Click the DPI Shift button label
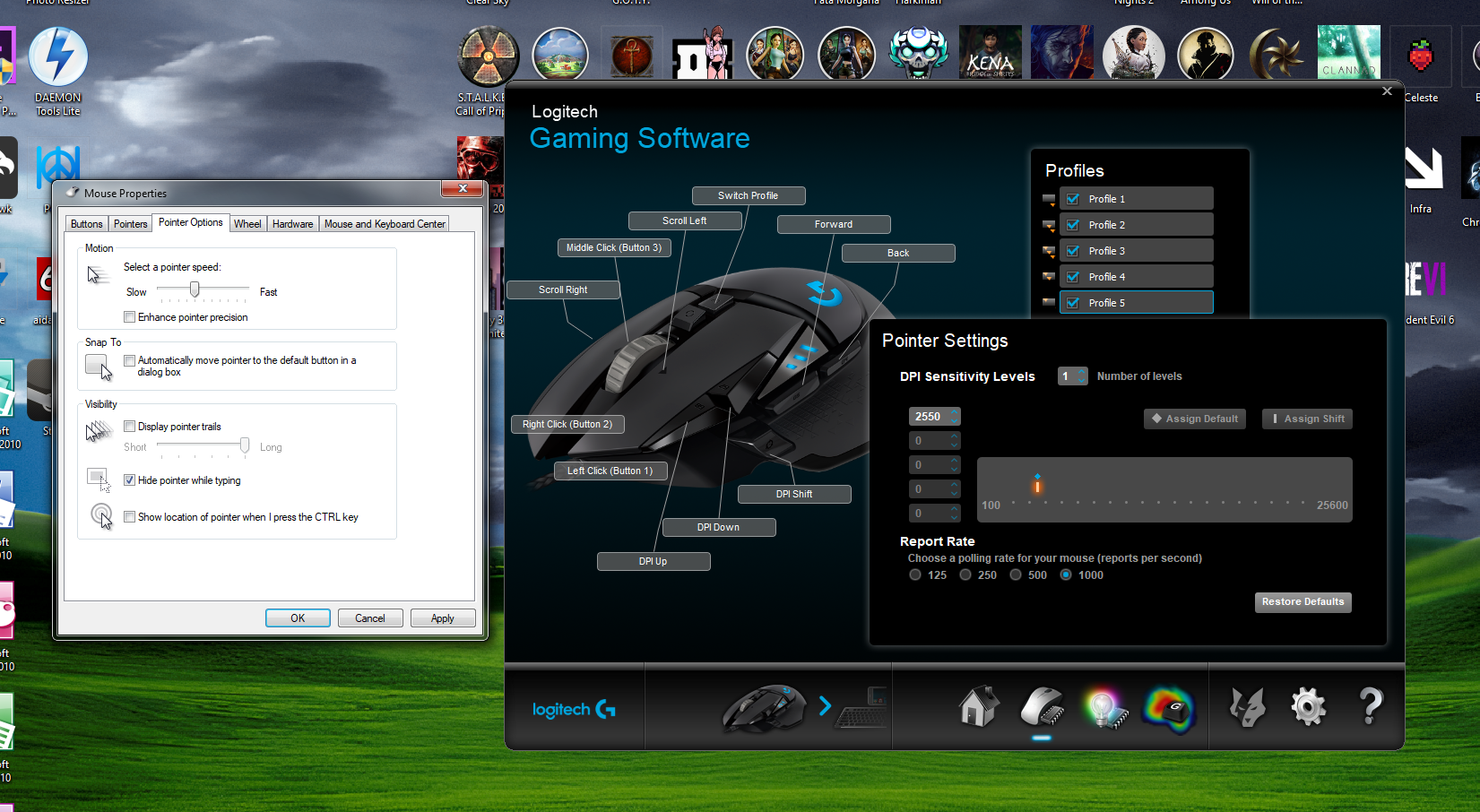This screenshot has height=812, width=1480. [794, 494]
